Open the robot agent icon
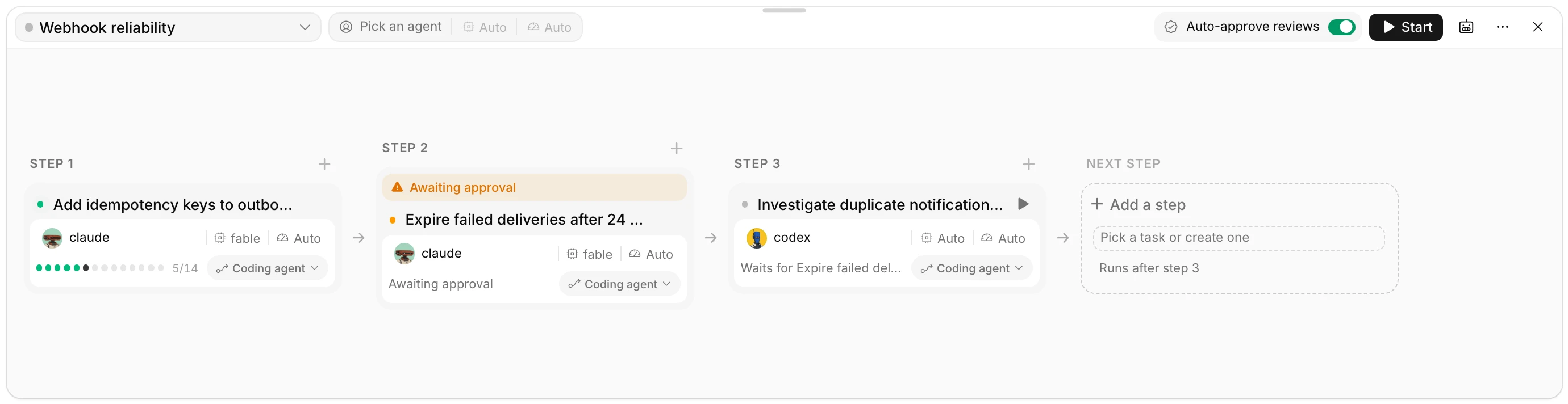Image resolution: width=1568 pixels, height=404 pixels. click(1466, 27)
